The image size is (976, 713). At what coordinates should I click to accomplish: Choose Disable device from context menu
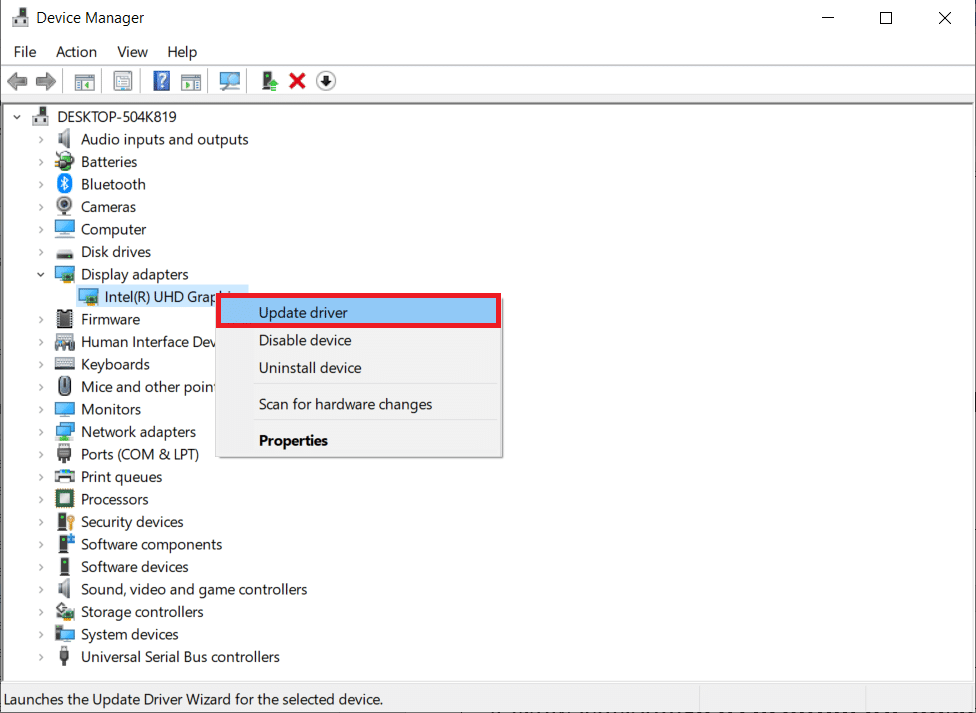(x=359, y=340)
